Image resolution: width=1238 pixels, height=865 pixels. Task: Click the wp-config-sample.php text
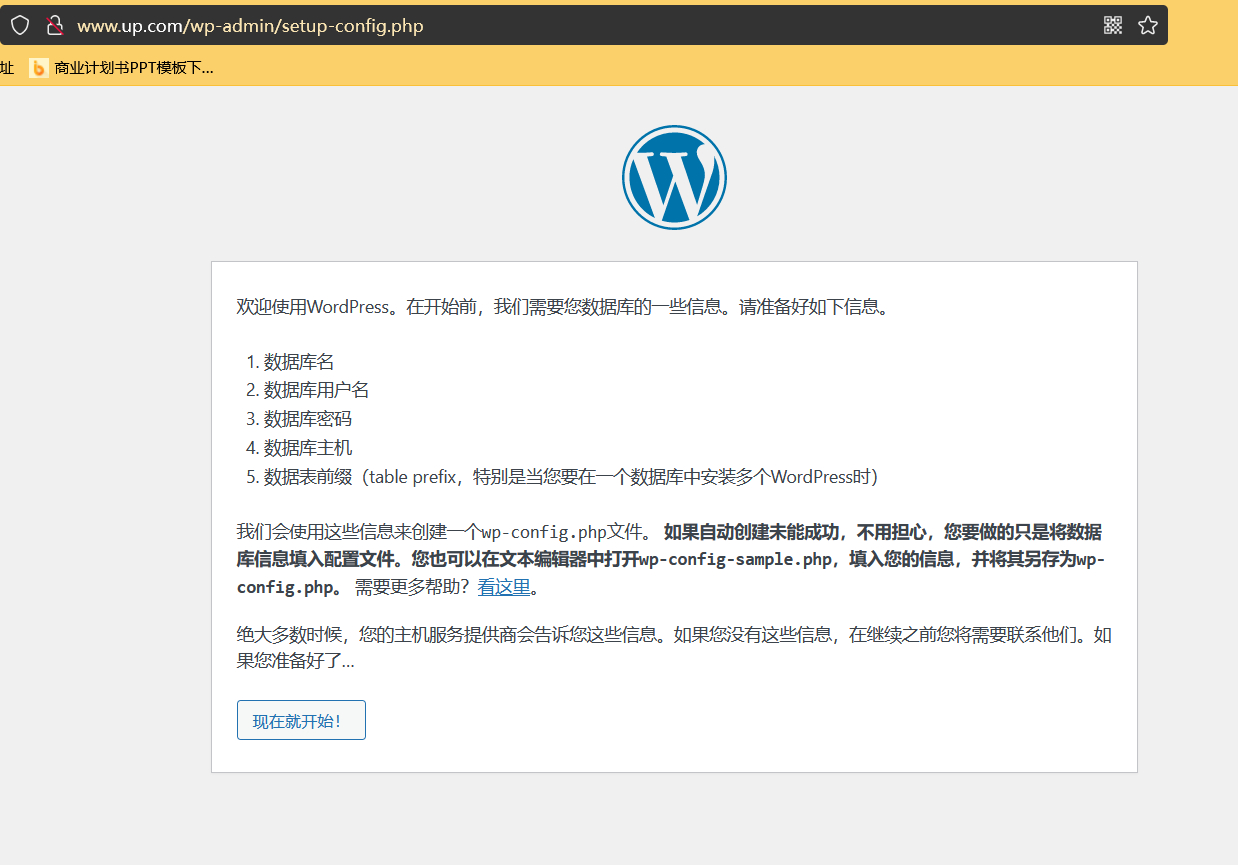click(736, 559)
